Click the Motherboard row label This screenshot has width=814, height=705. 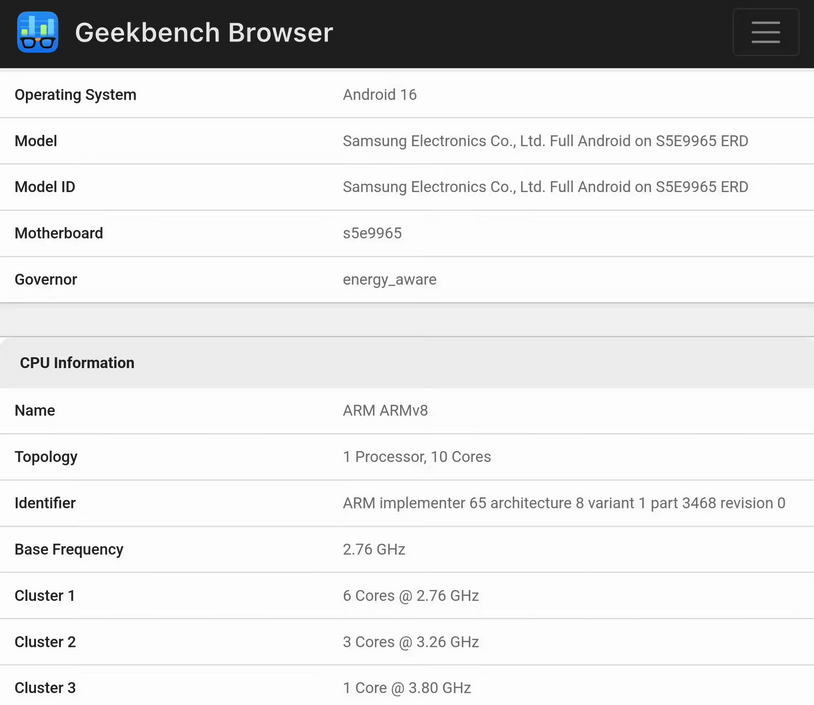[58, 233]
